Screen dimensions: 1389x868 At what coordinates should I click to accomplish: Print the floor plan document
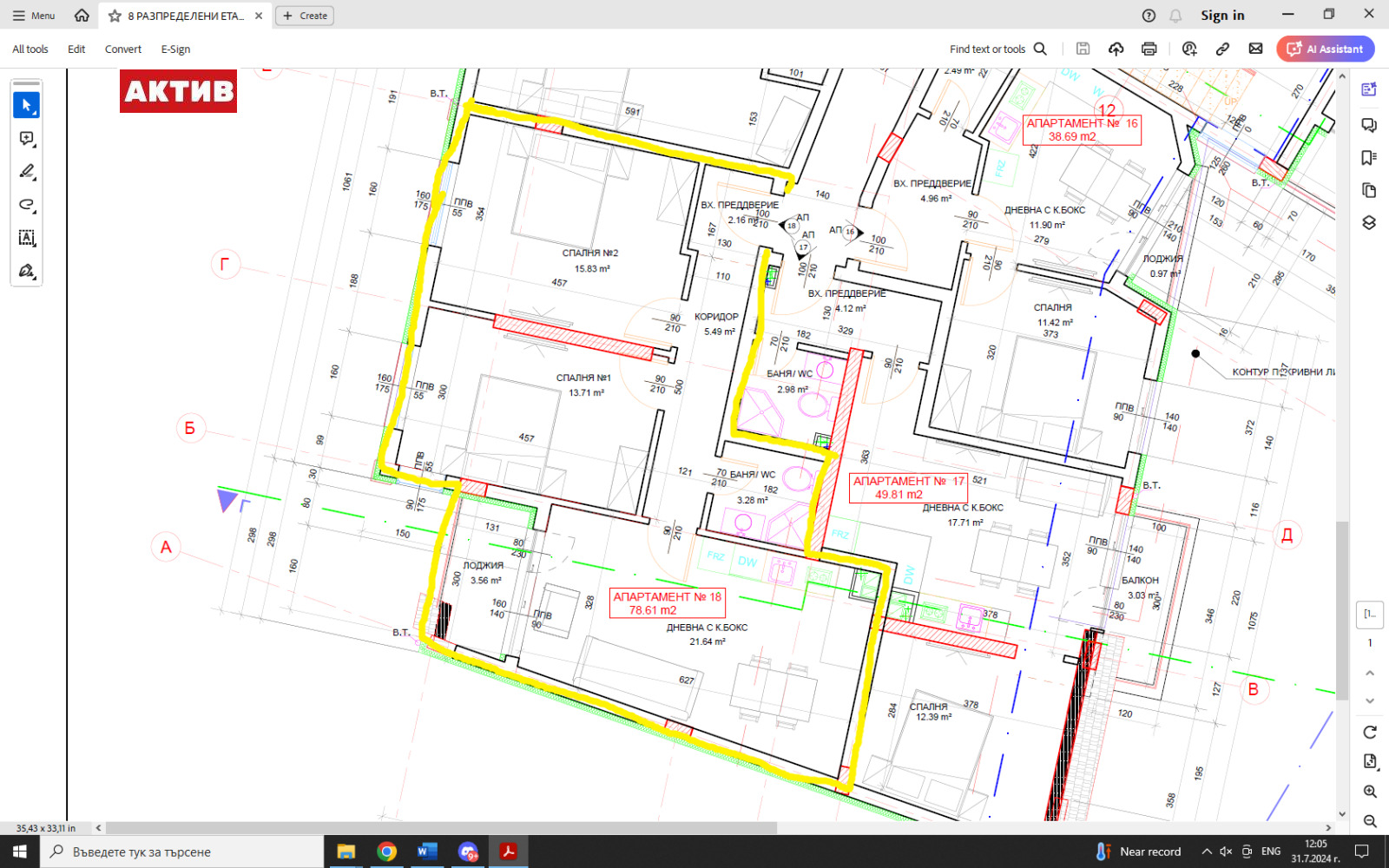pyautogui.click(x=1150, y=49)
